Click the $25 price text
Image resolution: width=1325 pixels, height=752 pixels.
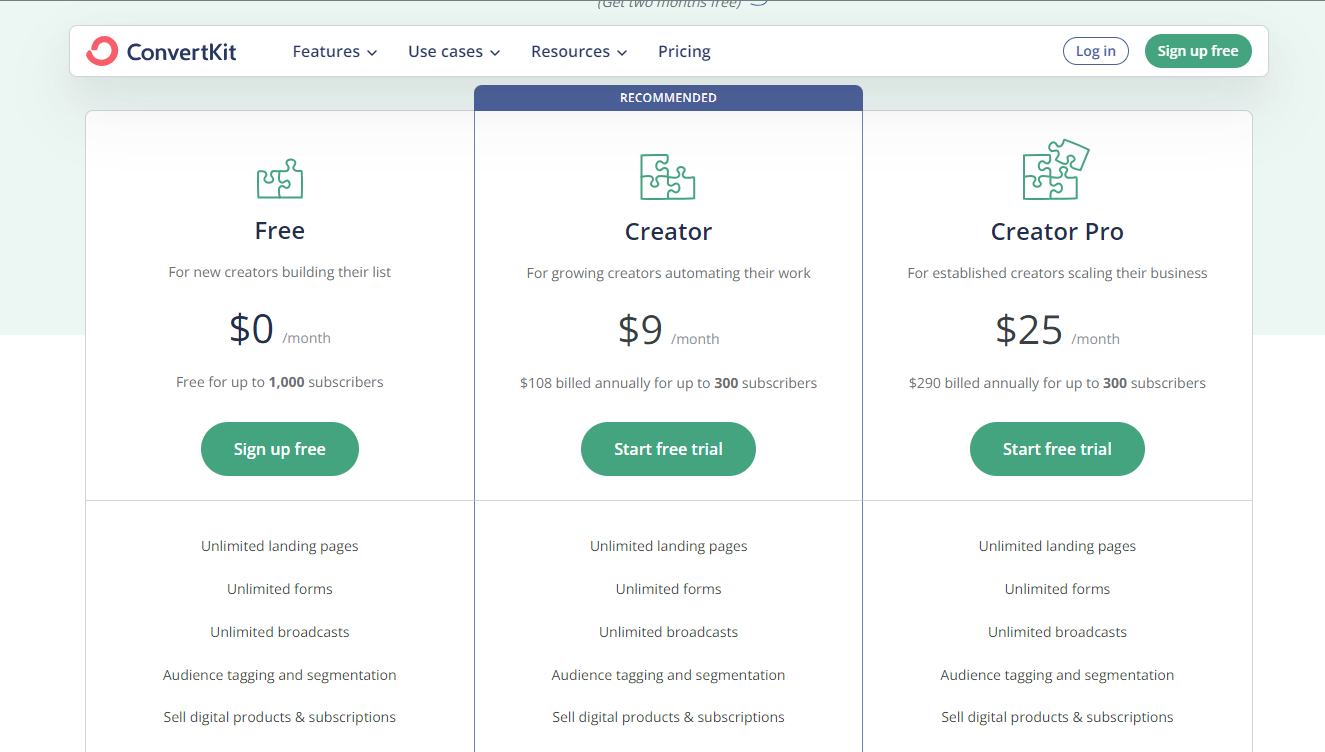coord(1029,330)
